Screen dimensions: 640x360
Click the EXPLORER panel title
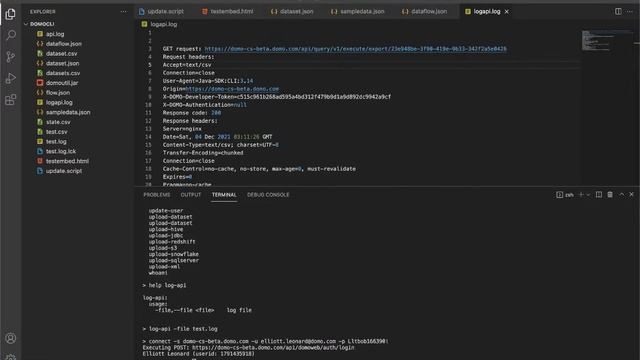click(x=42, y=12)
